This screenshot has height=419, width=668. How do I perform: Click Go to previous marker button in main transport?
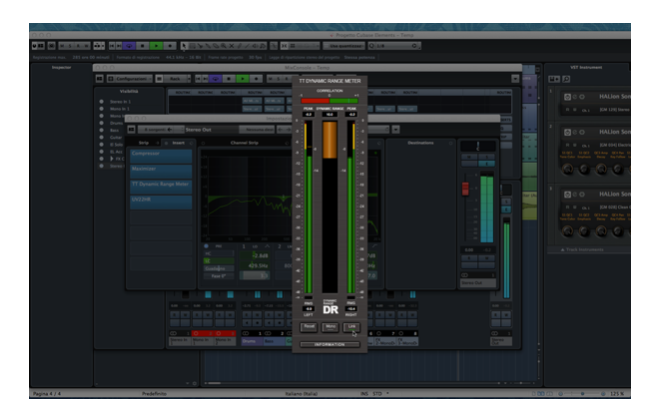112,46
